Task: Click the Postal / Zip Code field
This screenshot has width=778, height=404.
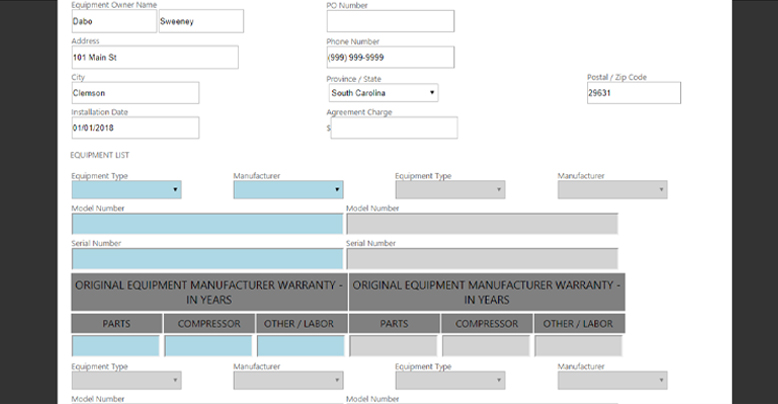Action: pos(634,93)
